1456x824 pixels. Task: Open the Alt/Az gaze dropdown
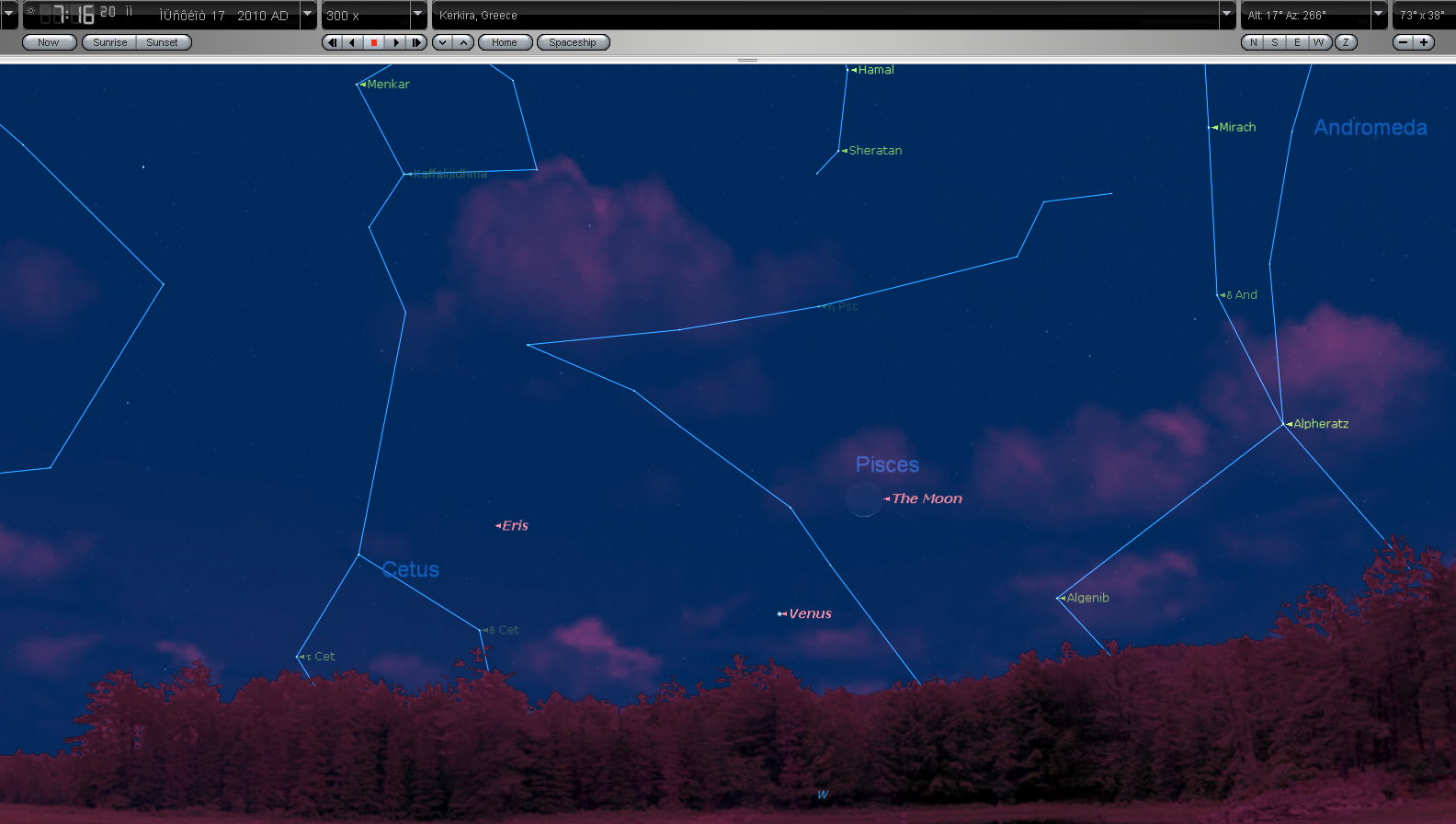(1378, 15)
